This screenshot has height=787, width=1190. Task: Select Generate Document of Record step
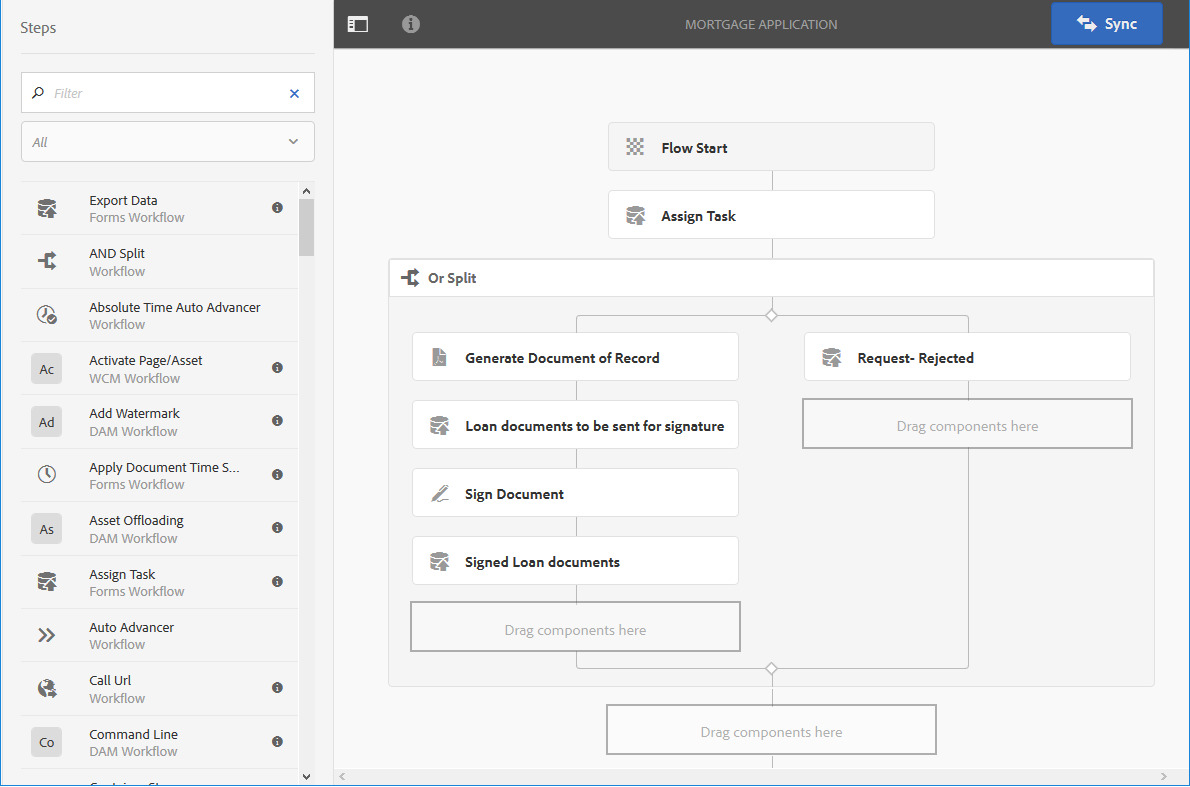pyautogui.click(x=575, y=357)
